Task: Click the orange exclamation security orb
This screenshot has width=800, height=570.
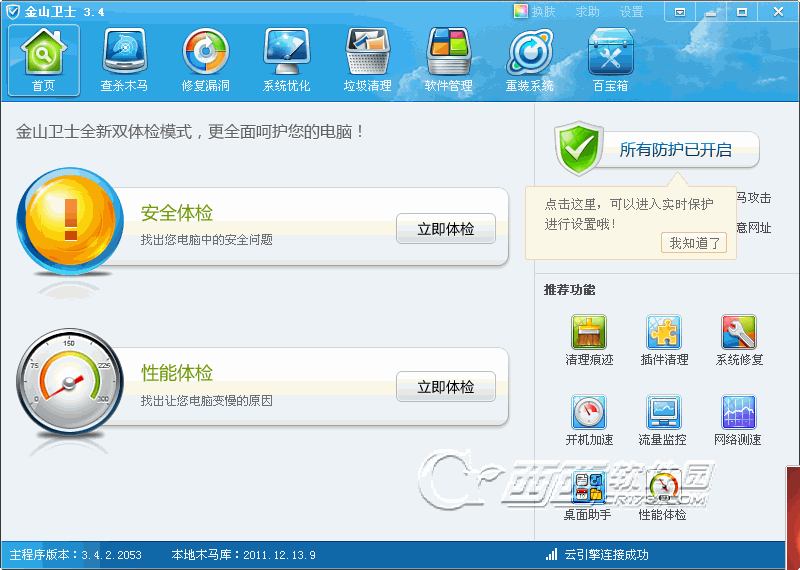Action: click(70, 221)
